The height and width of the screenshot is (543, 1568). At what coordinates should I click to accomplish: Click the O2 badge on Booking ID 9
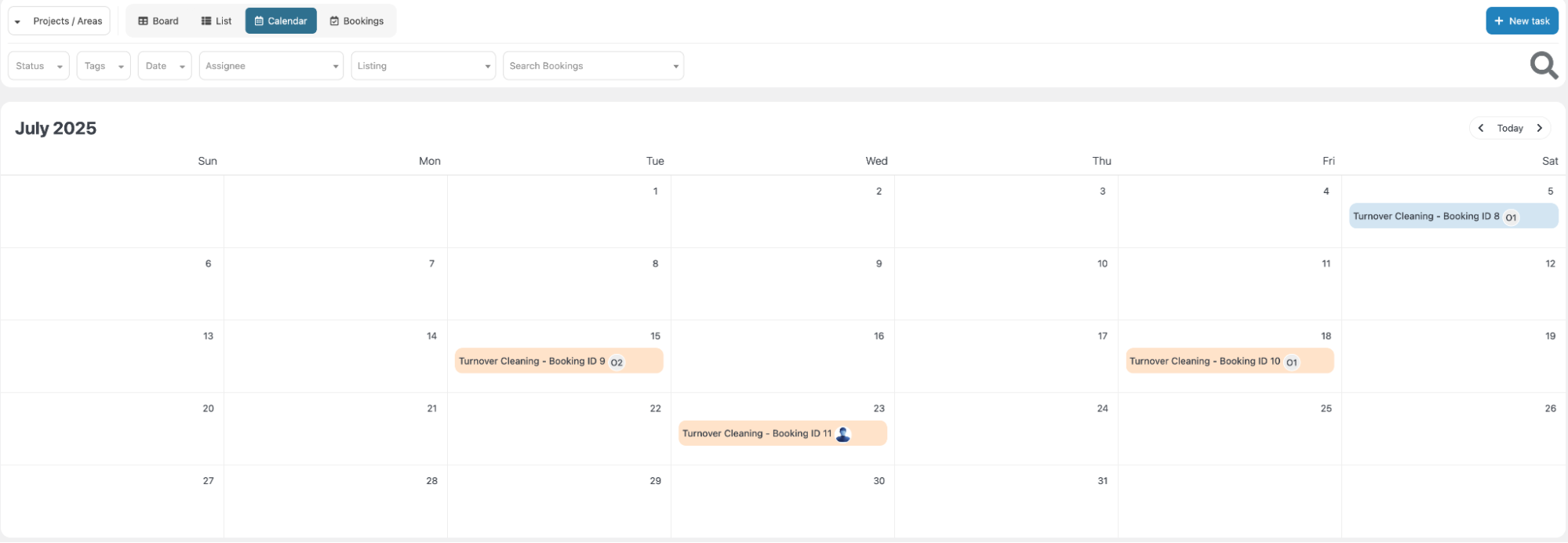pyautogui.click(x=617, y=363)
